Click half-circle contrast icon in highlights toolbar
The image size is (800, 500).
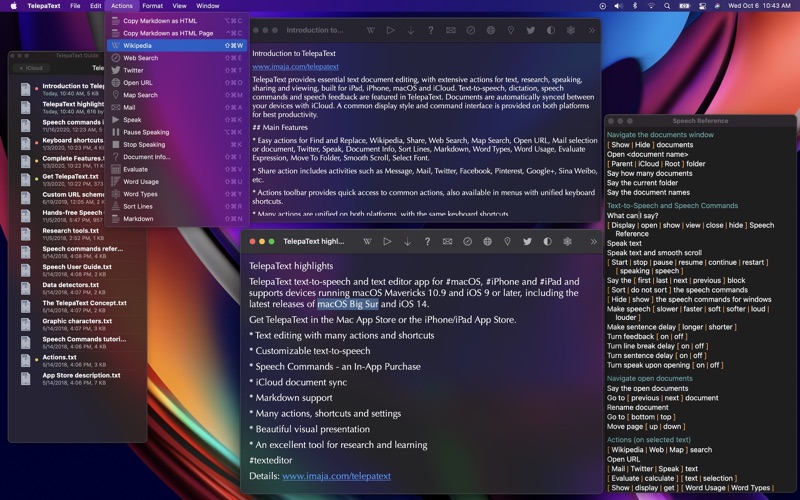click(x=547, y=241)
